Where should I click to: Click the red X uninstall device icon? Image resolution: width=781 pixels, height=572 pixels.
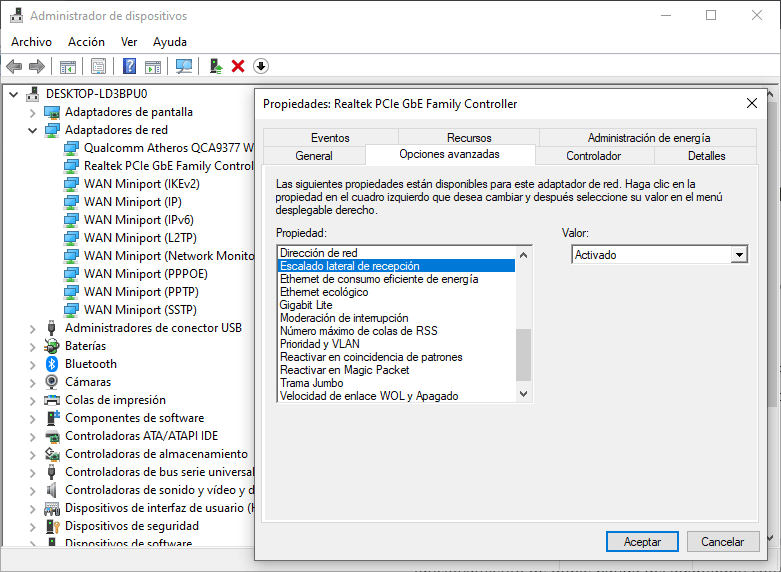point(238,66)
